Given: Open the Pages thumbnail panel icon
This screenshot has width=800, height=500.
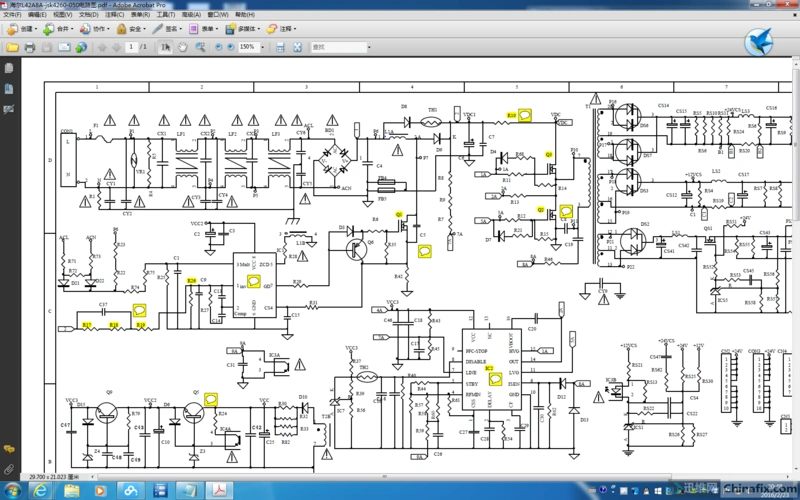Looking at the screenshot, I should tap(8, 68).
